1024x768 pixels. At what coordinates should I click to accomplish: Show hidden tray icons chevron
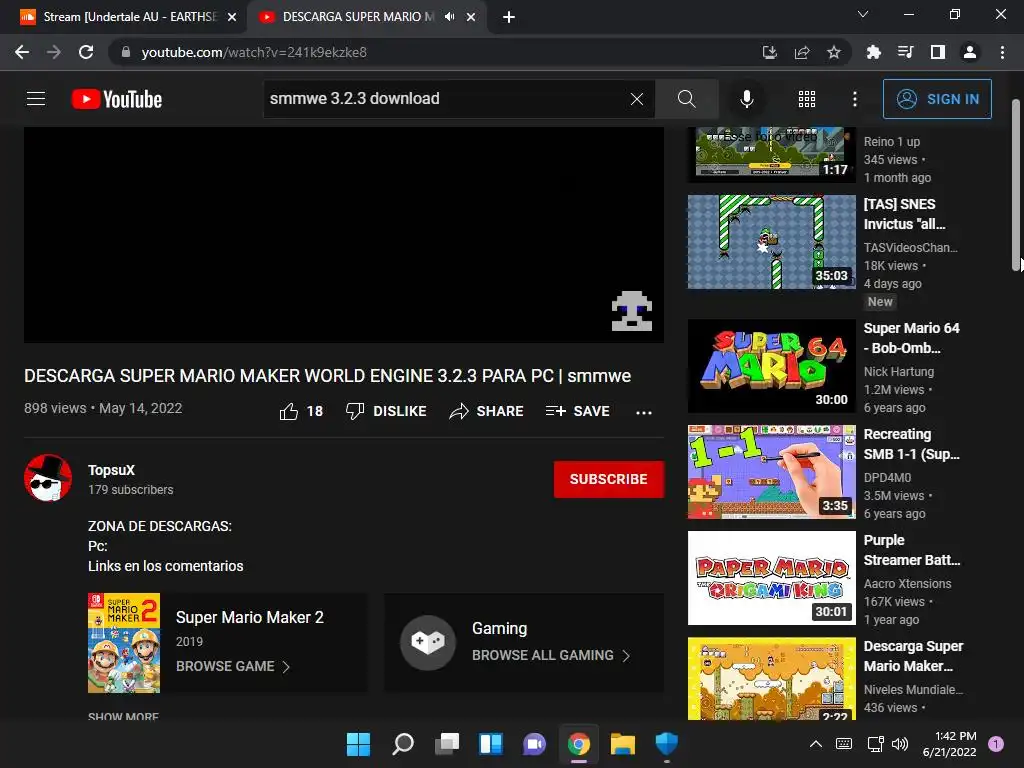pos(816,744)
